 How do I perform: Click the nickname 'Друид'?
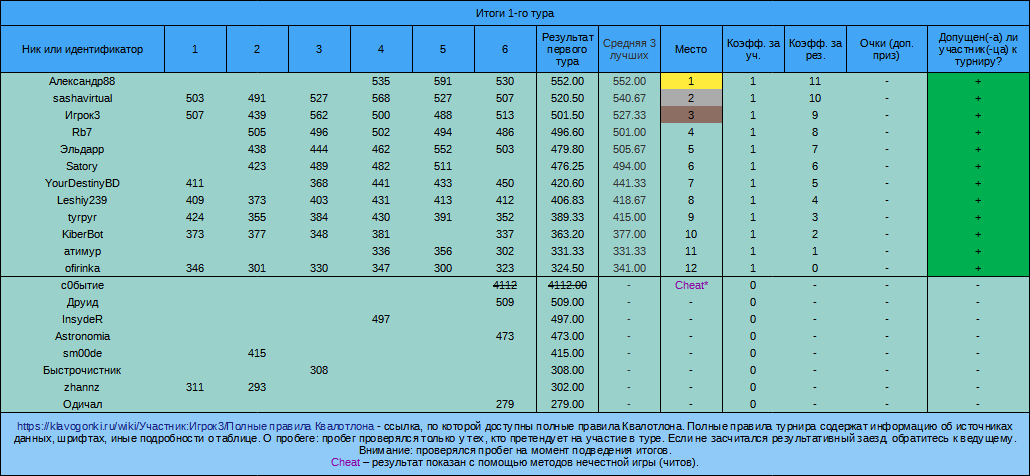coord(83,303)
